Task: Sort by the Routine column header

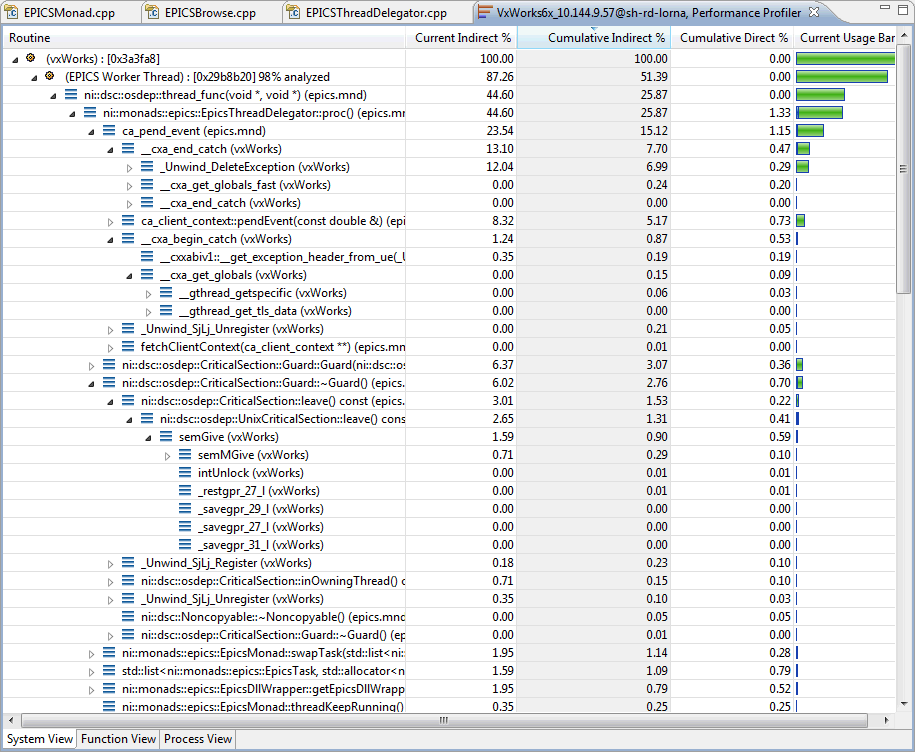Action: 204,38
